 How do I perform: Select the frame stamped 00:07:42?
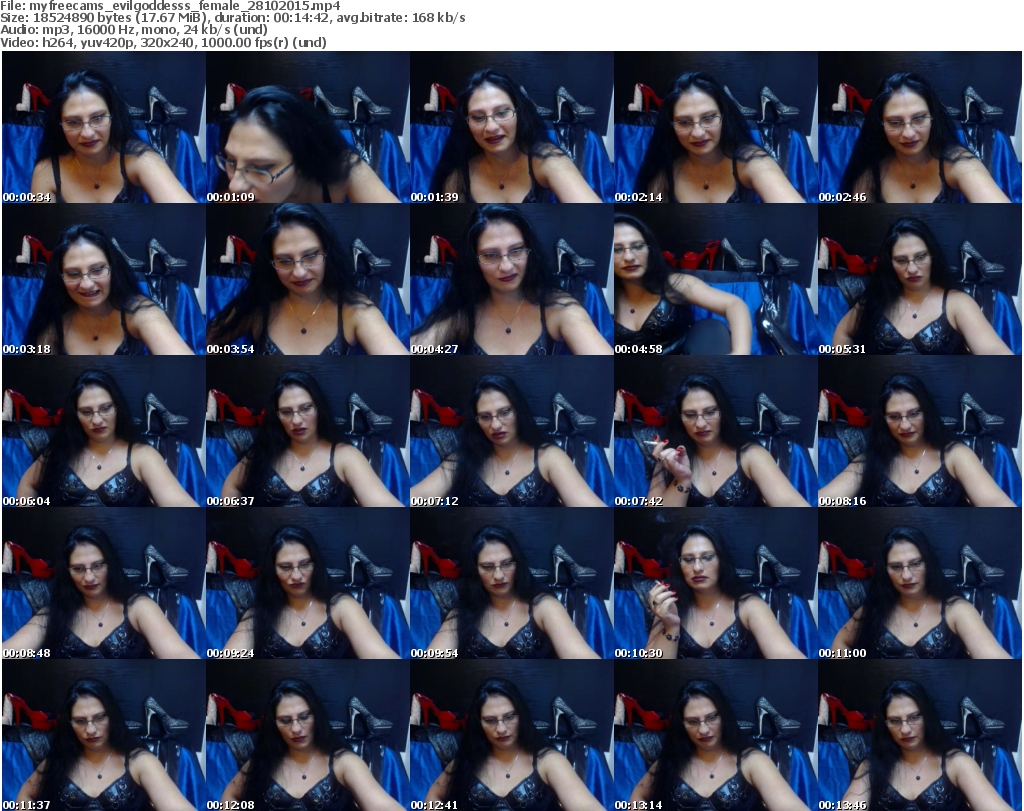[x=716, y=432]
